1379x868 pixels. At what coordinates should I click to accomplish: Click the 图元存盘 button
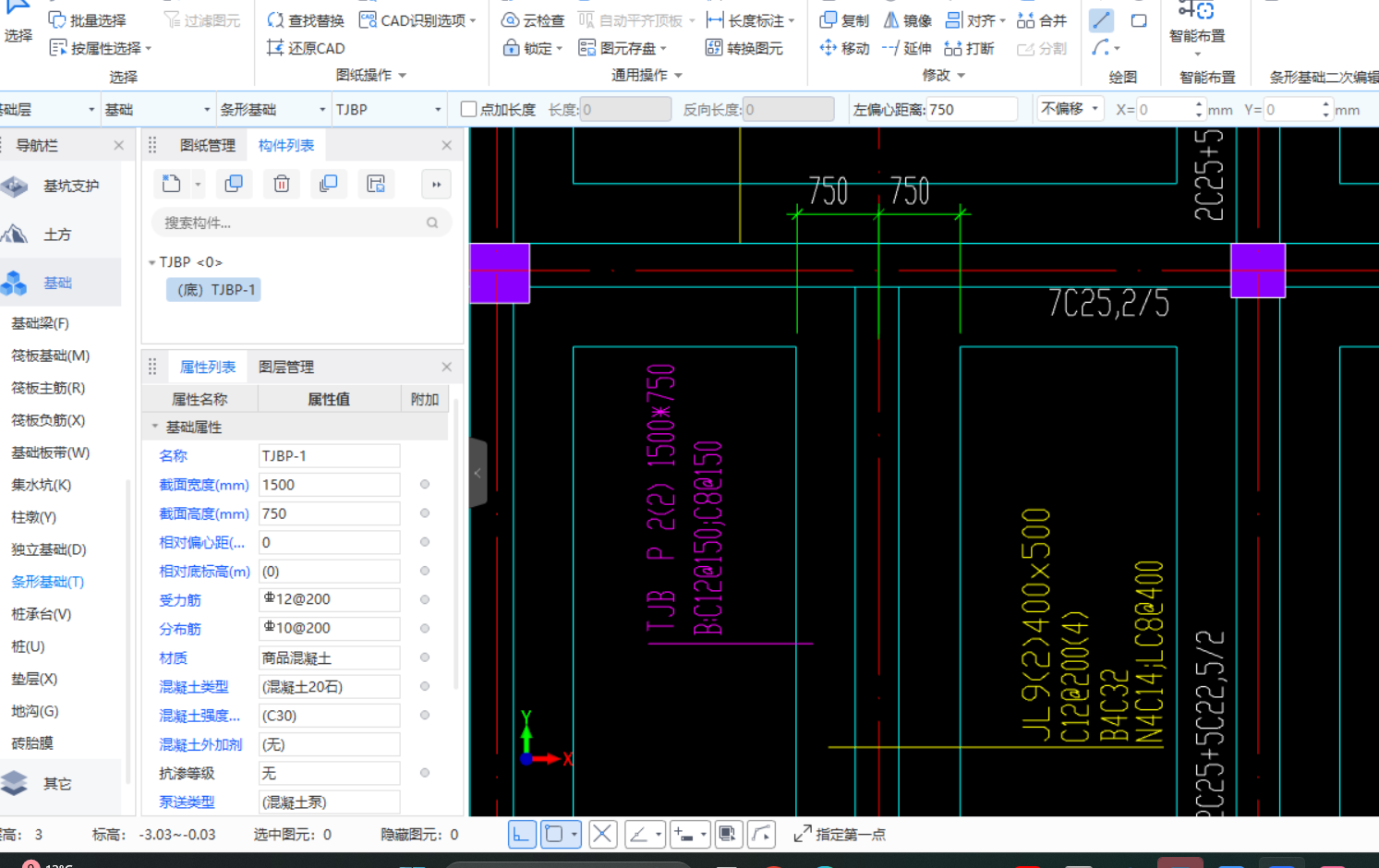tap(623, 48)
